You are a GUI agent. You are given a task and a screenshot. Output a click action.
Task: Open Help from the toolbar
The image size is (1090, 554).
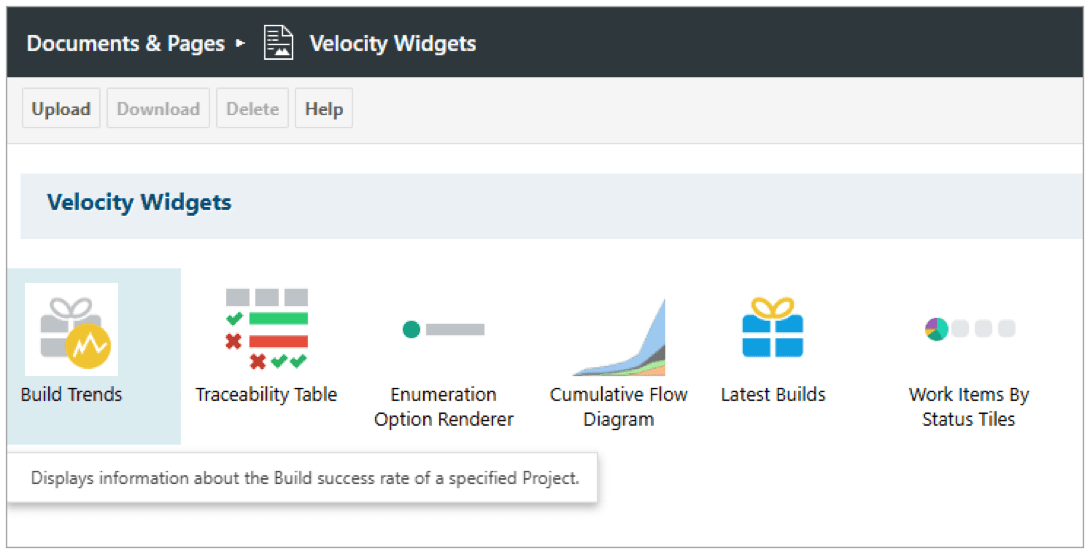pyautogui.click(x=324, y=109)
